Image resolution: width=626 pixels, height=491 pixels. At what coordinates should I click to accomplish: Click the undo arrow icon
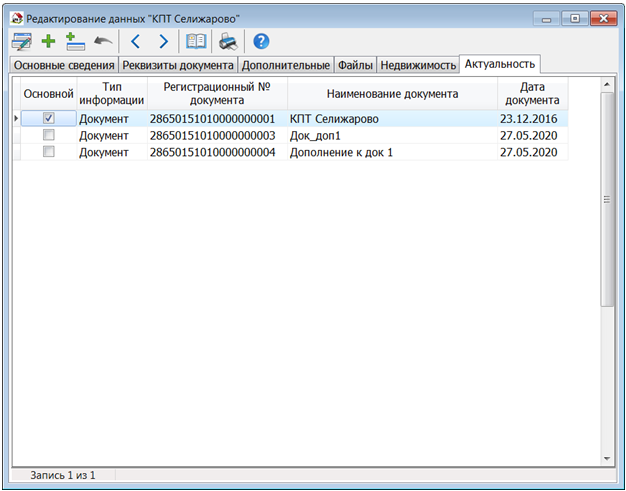click(103, 41)
